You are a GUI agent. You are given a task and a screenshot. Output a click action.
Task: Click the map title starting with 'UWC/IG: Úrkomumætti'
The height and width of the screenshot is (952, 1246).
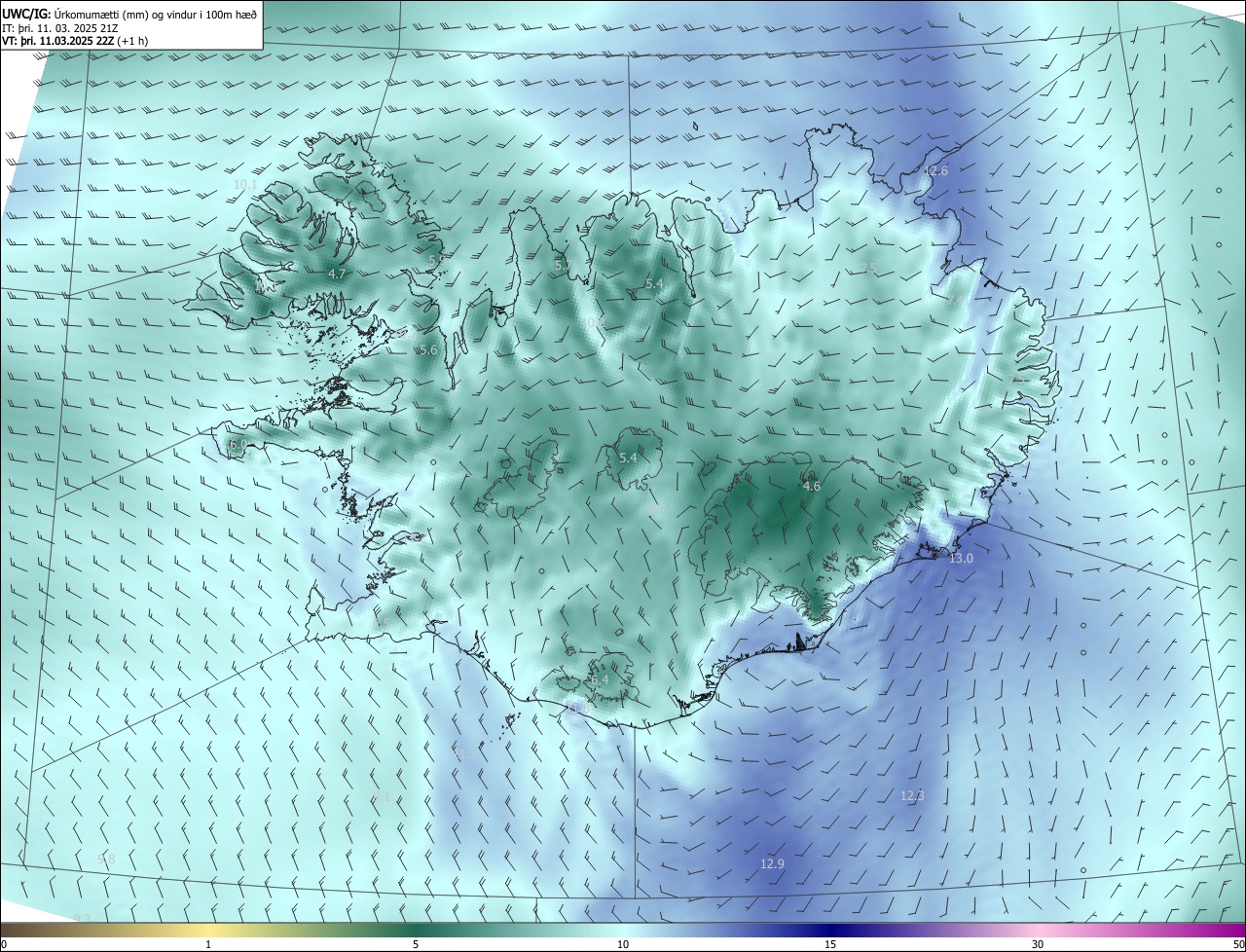click(129, 13)
